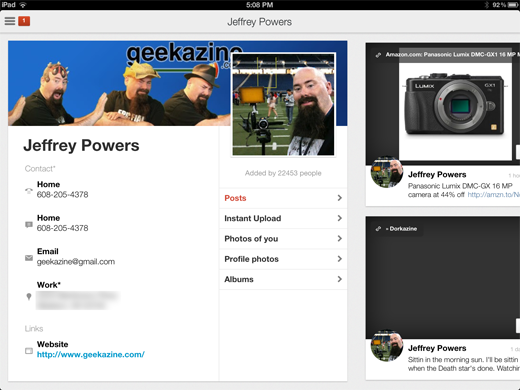Tap the chevron on the Posts row
Viewport: 520px width, 390px height.
coord(339,198)
